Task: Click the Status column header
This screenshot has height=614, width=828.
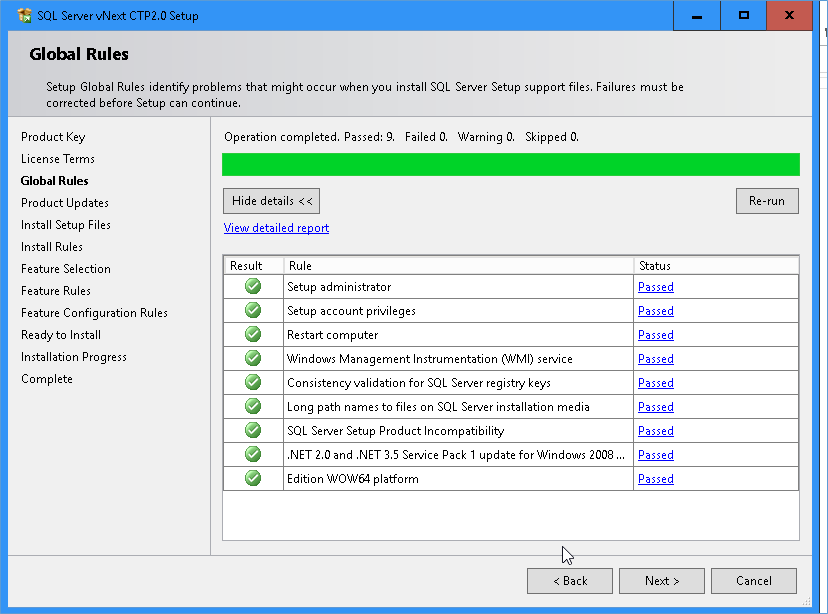Action: [716, 266]
